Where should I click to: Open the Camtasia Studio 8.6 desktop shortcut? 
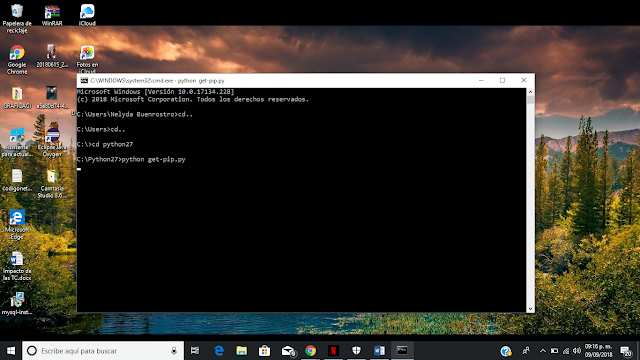pos(52,184)
